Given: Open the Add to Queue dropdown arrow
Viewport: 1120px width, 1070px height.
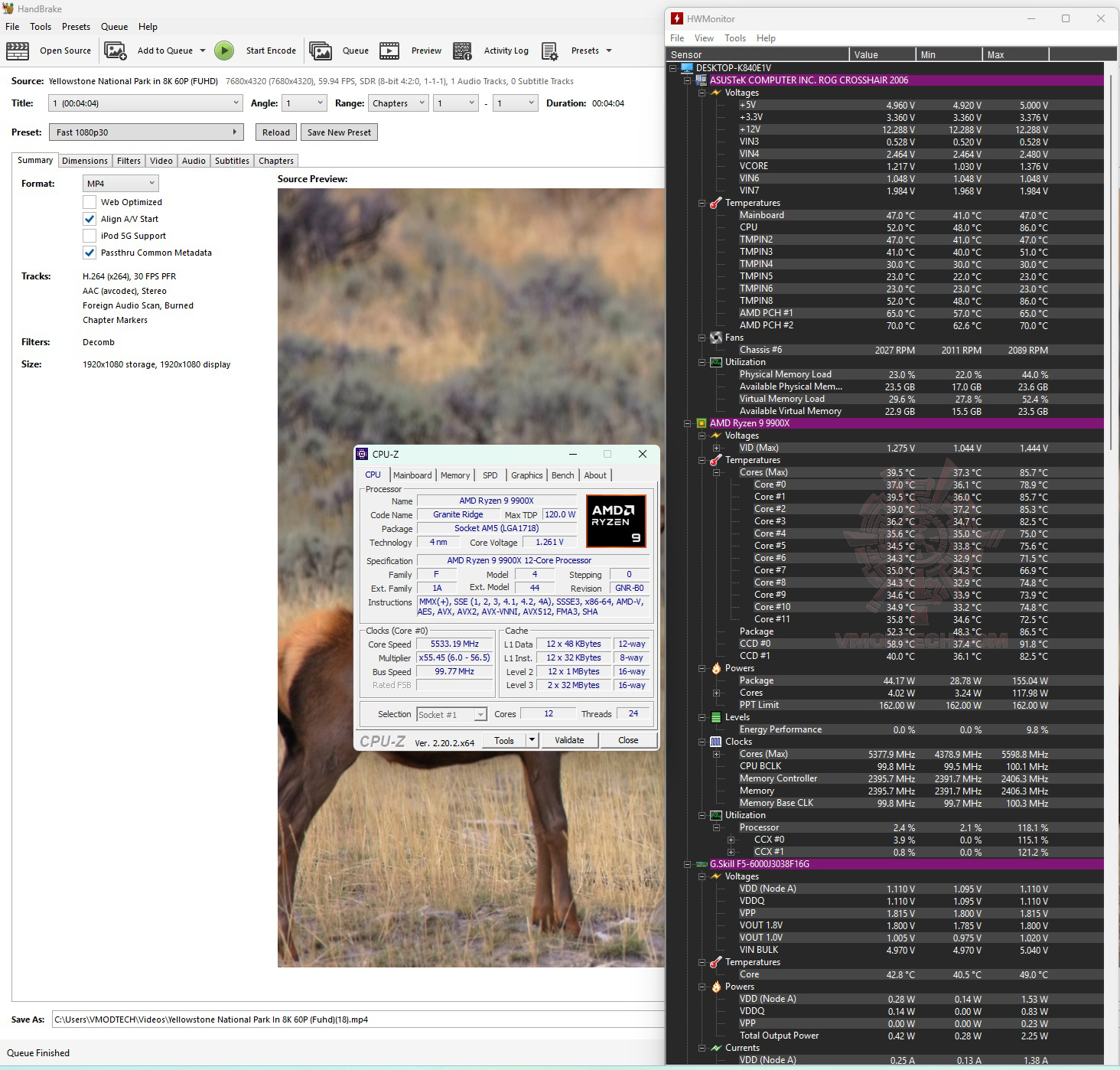Looking at the screenshot, I should pyautogui.click(x=203, y=51).
